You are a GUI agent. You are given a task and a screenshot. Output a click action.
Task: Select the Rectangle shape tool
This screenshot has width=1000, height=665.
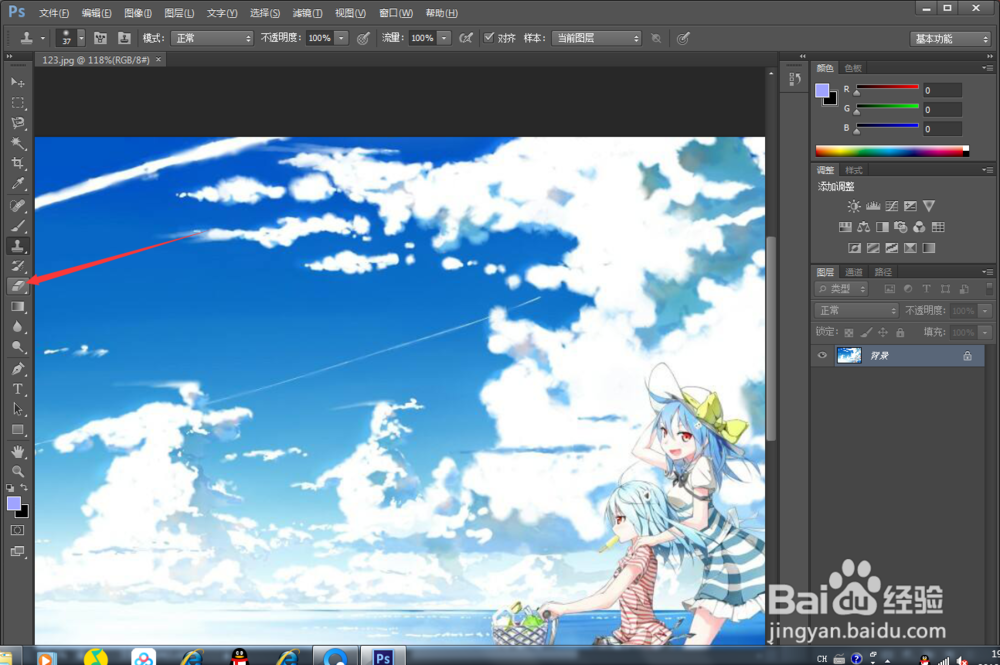[18, 430]
